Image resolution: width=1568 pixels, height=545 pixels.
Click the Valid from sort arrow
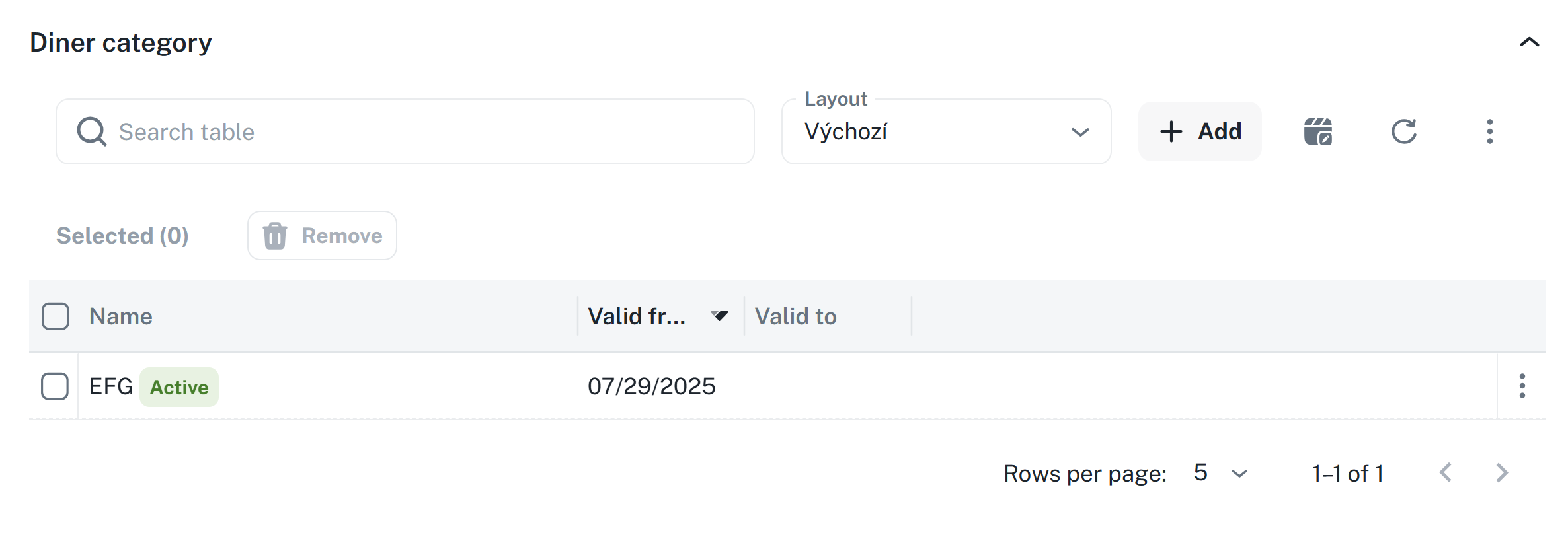click(x=720, y=316)
